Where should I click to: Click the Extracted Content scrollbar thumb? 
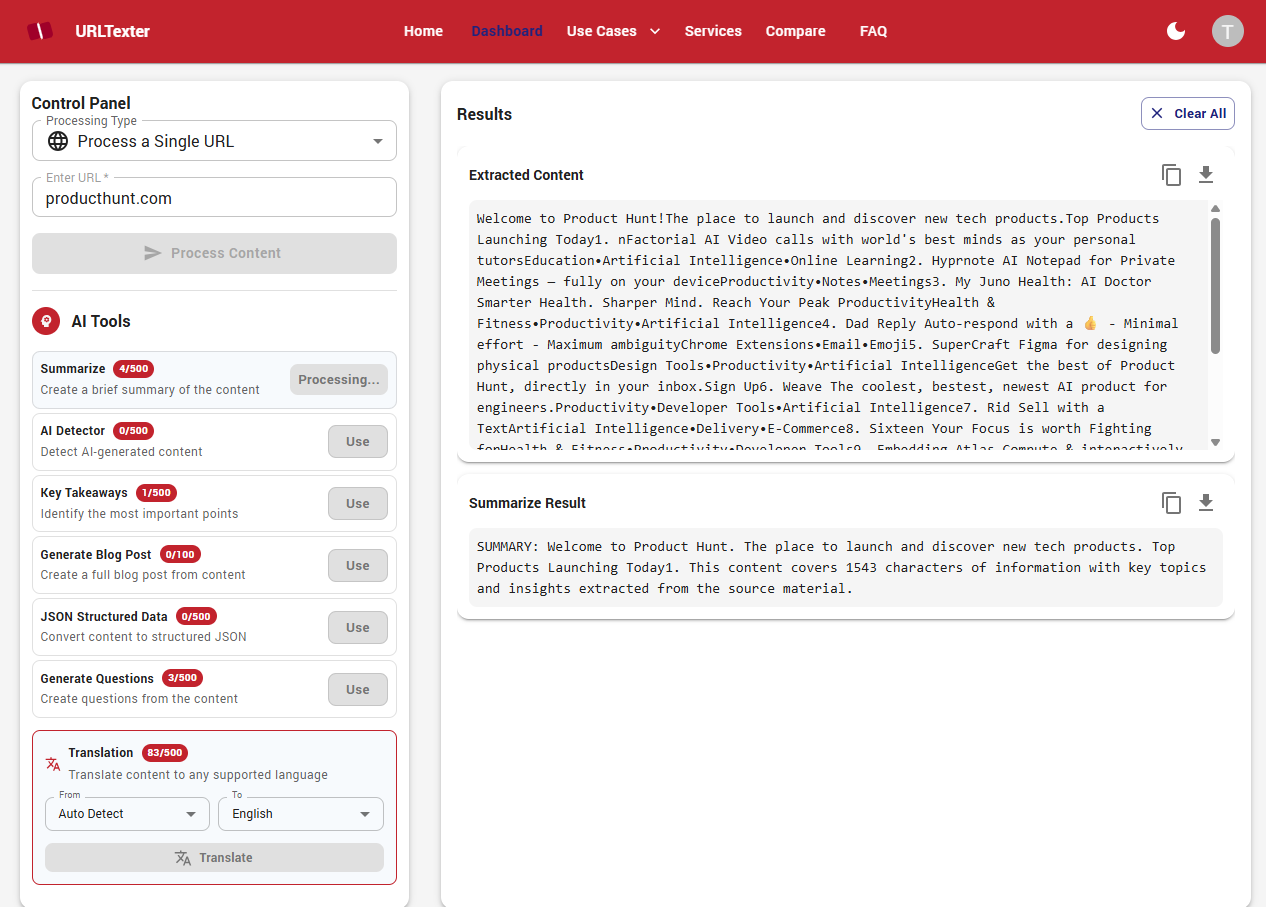click(x=1215, y=286)
